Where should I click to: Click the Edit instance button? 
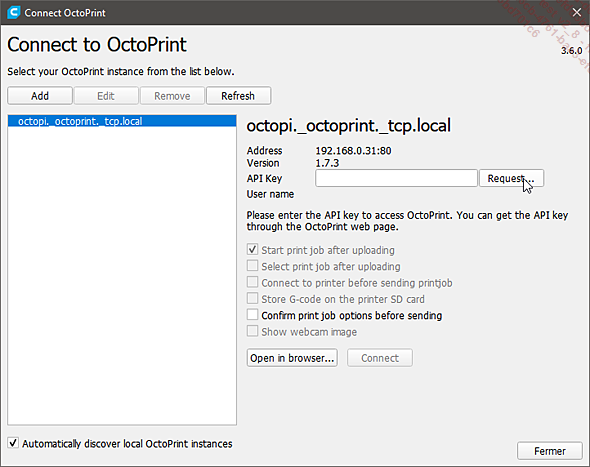coord(106,96)
